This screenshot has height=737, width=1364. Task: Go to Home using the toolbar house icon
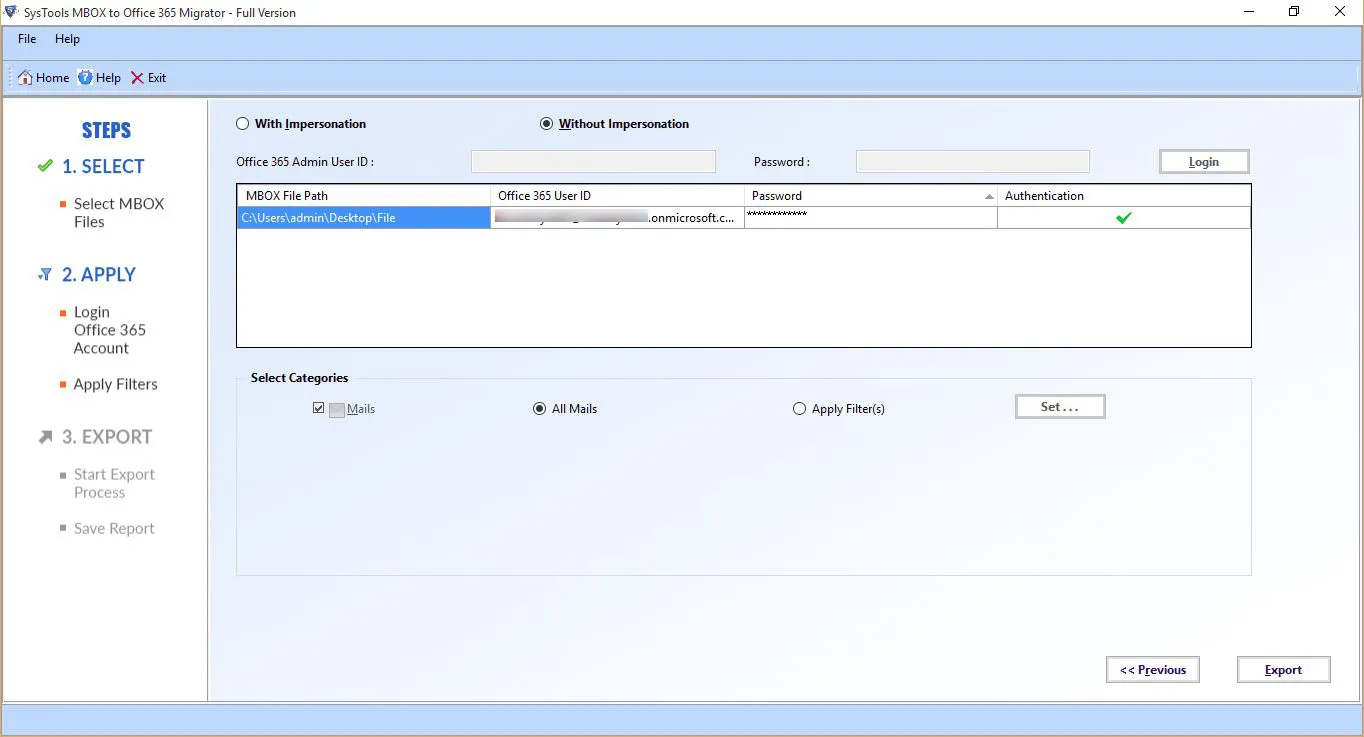pyautogui.click(x=26, y=78)
